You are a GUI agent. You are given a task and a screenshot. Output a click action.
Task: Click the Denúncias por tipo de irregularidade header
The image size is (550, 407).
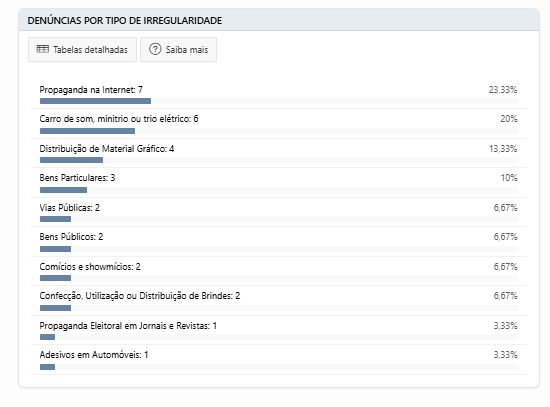(x=125, y=21)
